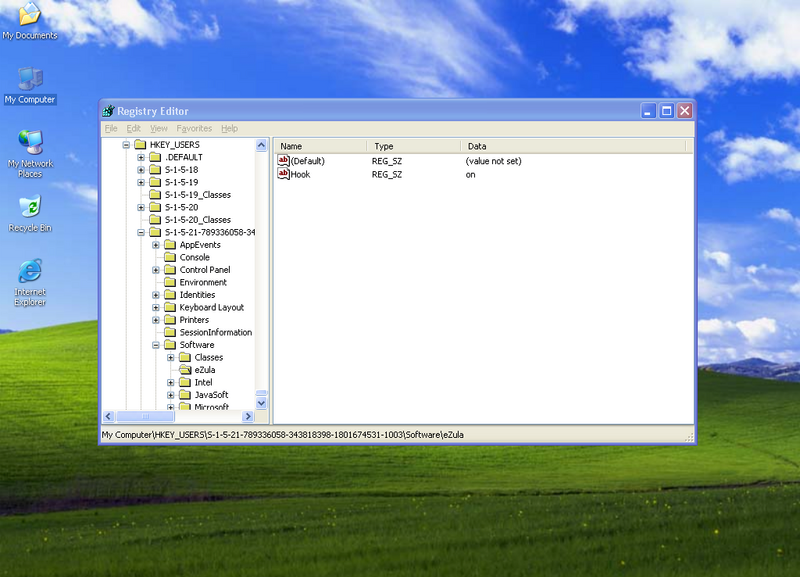
Task: Click the (Default) value string icon
Action: pyautogui.click(x=283, y=161)
